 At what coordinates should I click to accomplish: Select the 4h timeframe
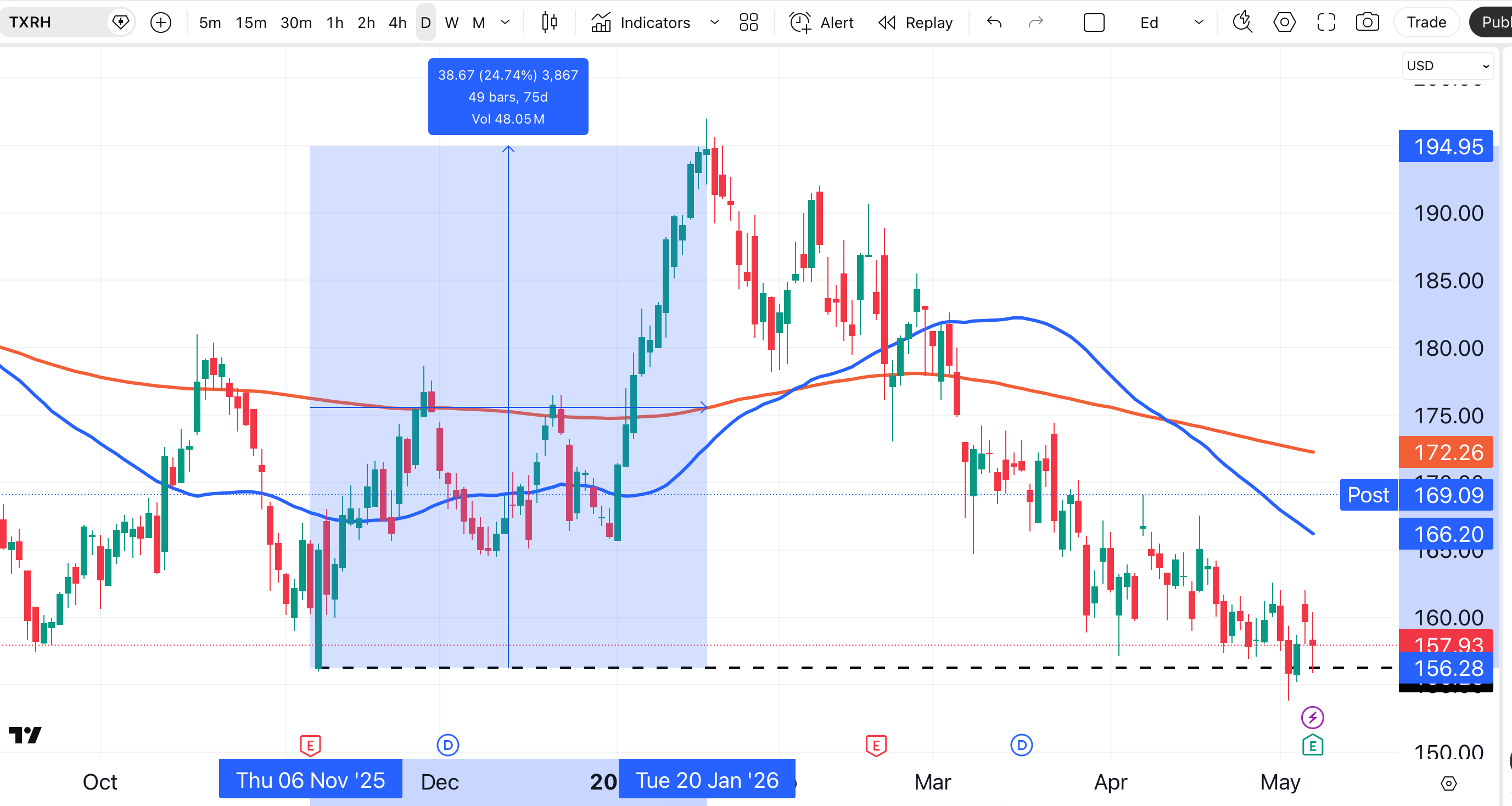click(x=397, y=23)
